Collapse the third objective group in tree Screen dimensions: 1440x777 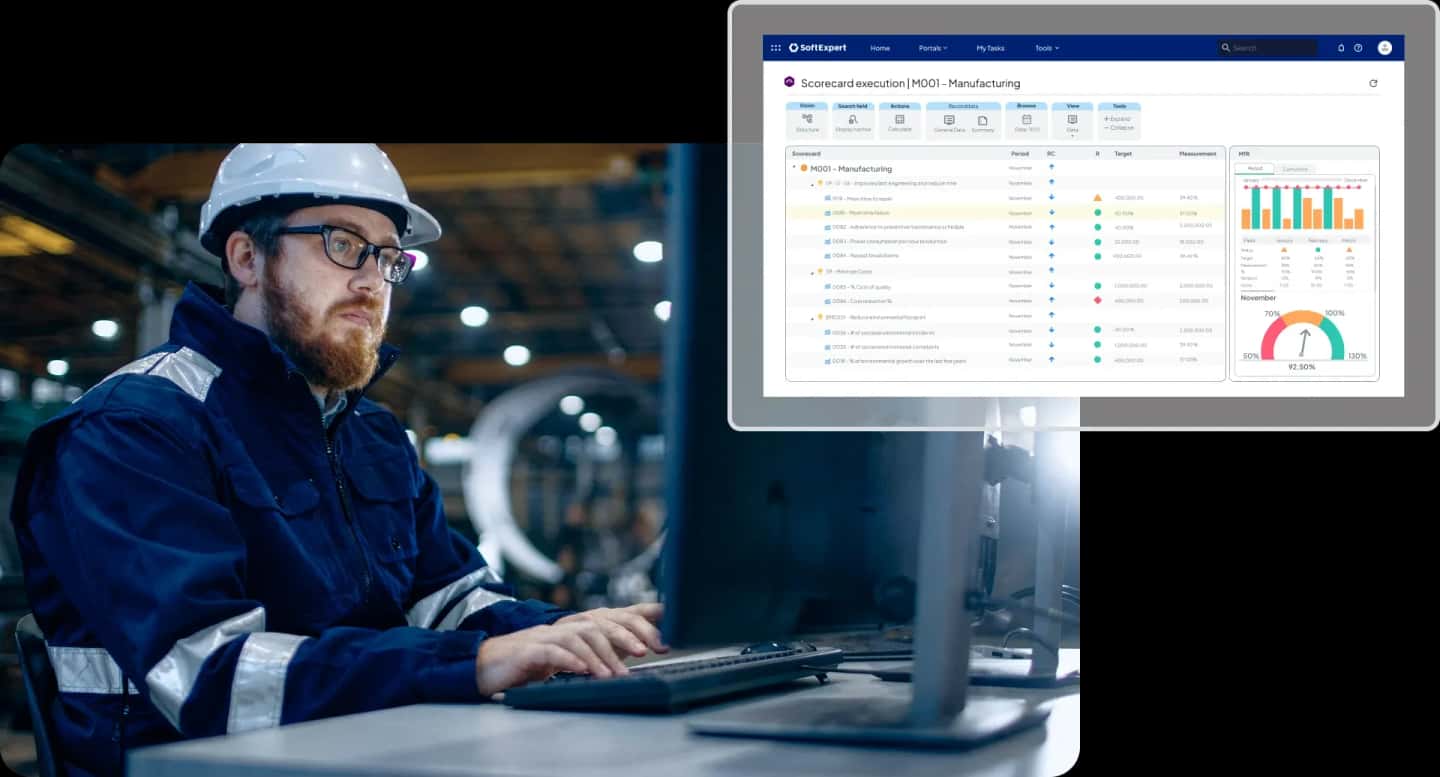tap(812, 318)
